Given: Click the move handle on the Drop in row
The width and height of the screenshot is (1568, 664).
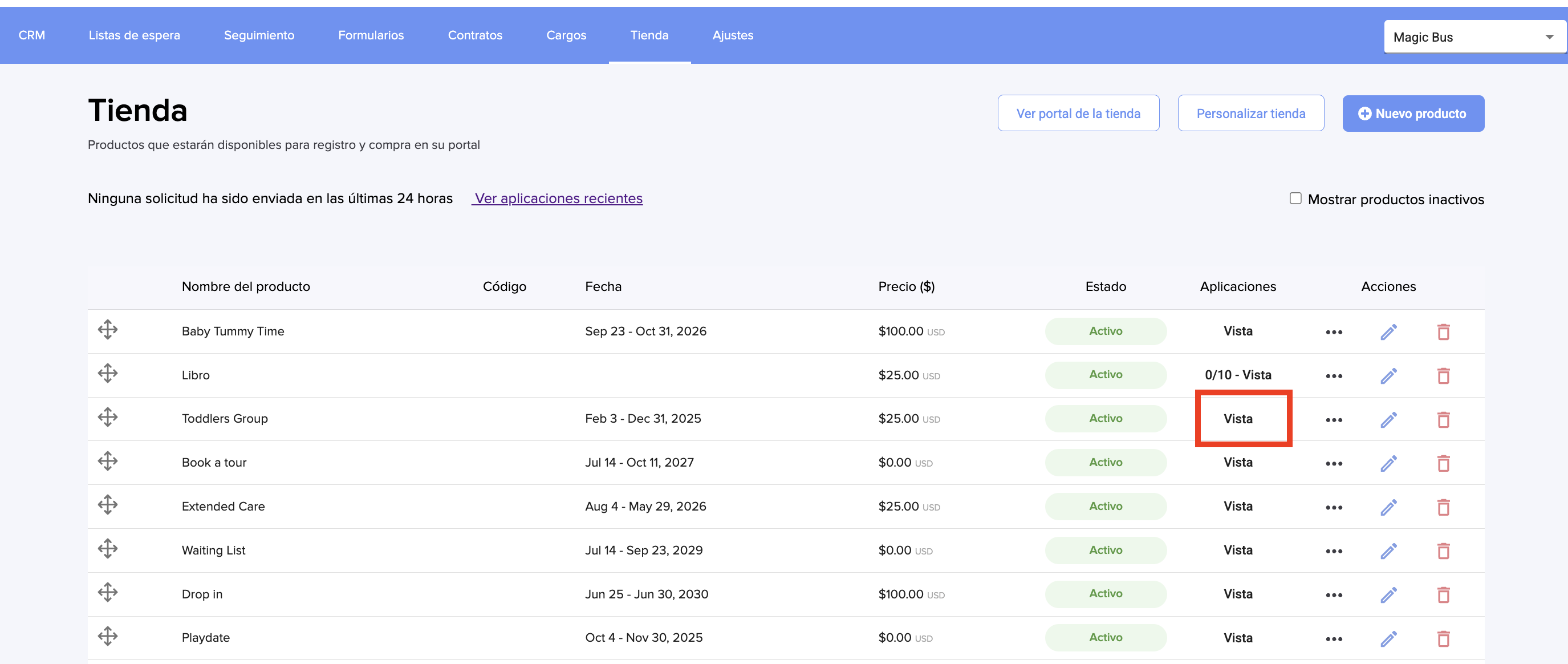Looking at the screenshot, I should [108, 592].
